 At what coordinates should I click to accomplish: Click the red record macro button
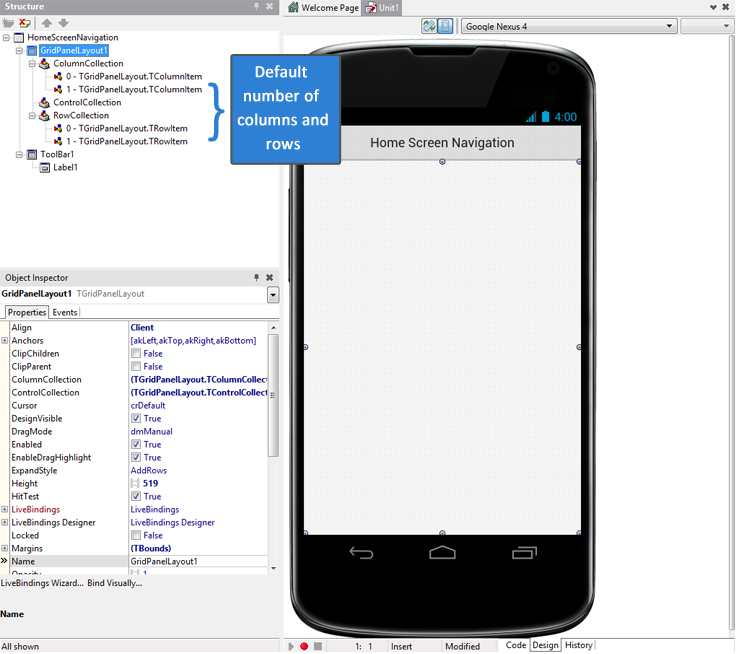click(304, 646)
